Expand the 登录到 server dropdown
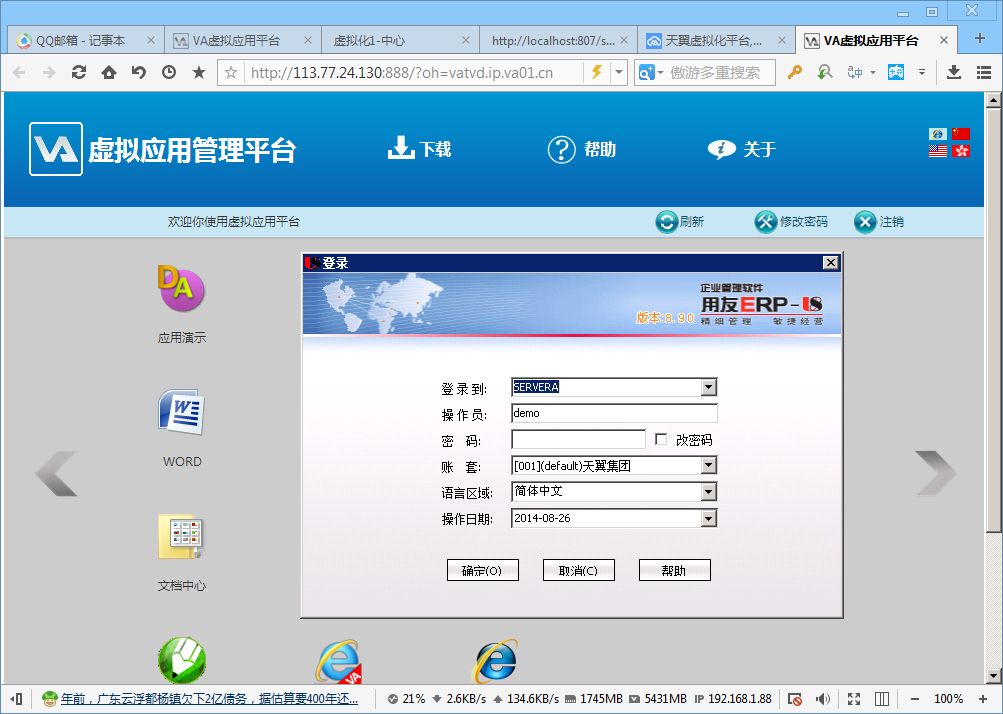1003x714 pixels. click(x=708, y=388)
